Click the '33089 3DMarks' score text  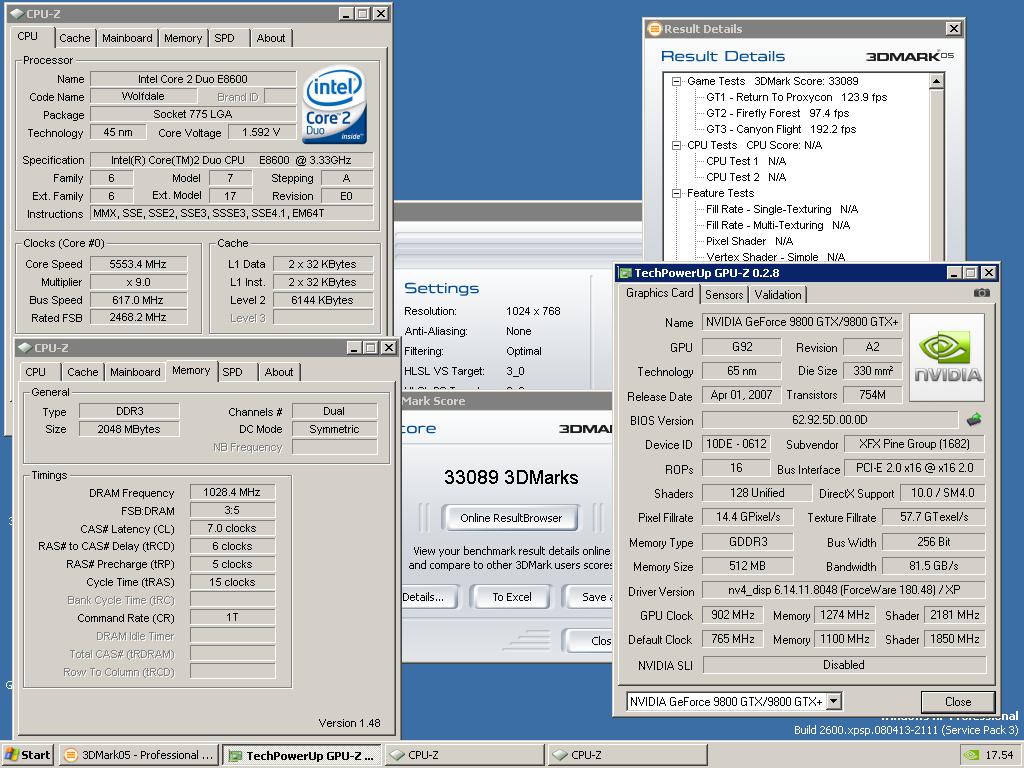(511, 477)
